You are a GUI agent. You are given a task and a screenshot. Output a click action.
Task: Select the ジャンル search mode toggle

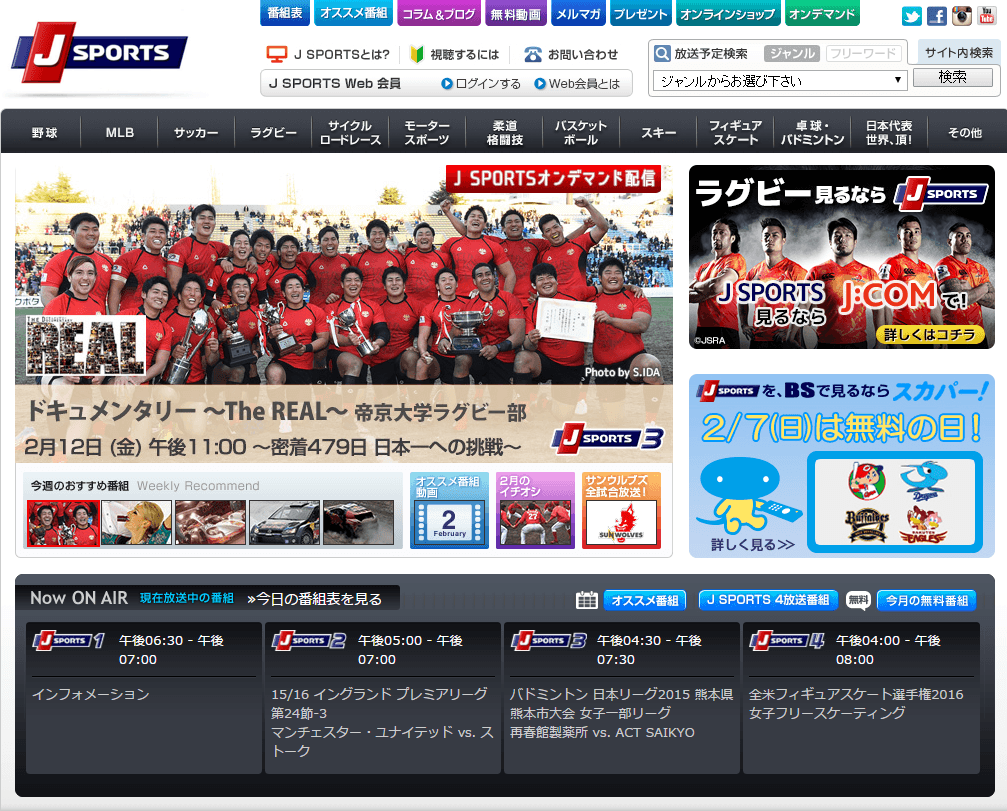792,53
